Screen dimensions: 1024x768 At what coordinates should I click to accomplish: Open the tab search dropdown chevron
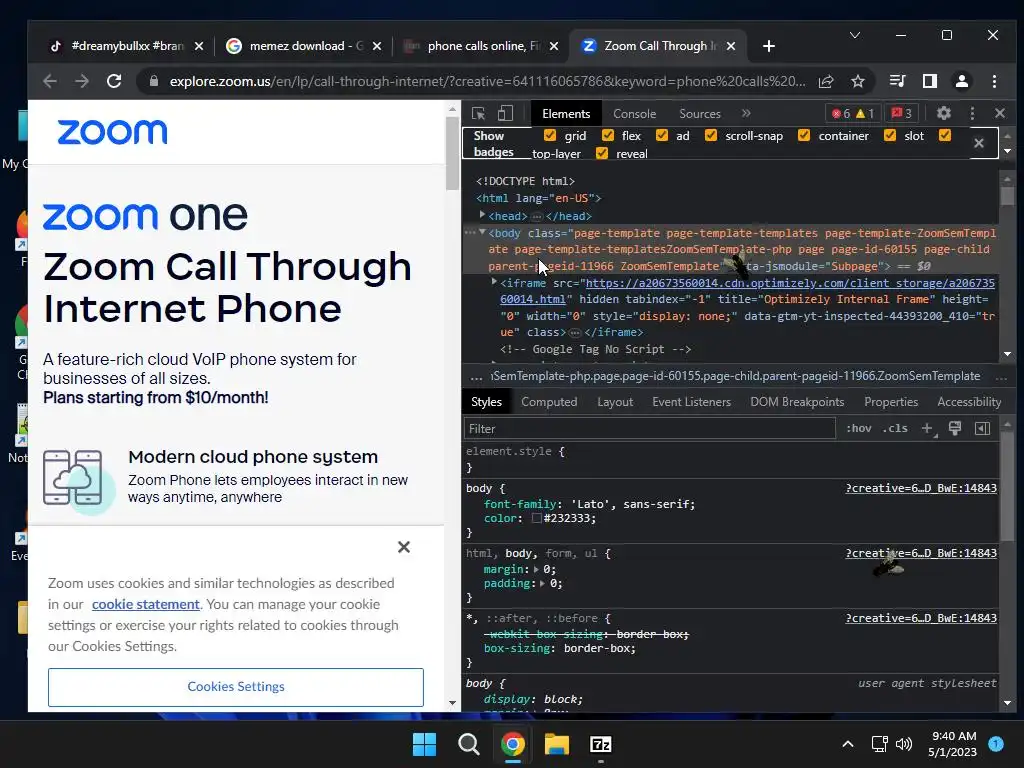coord(855,35)
